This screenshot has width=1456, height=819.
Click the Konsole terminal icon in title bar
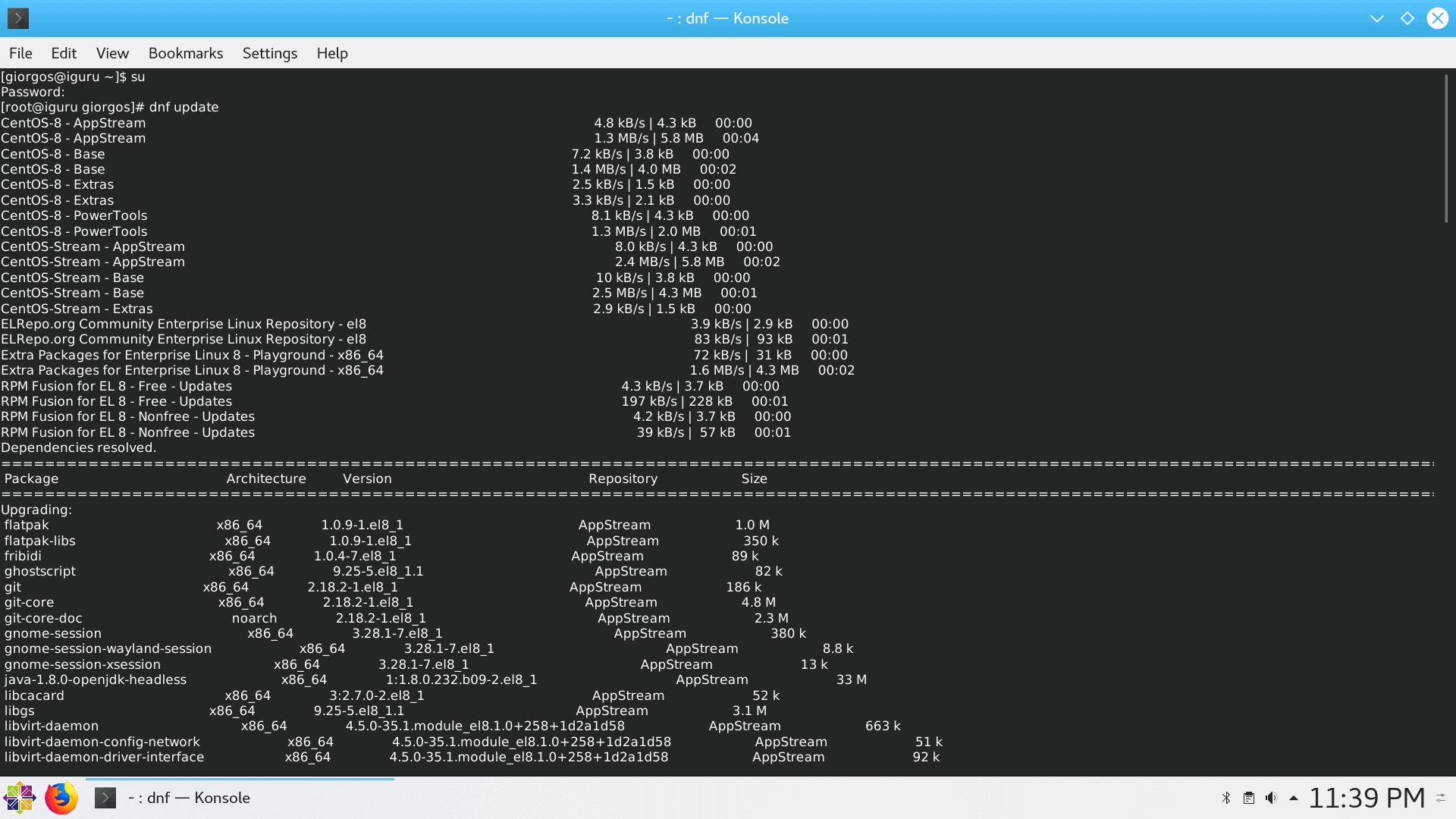tap(18, 18)
